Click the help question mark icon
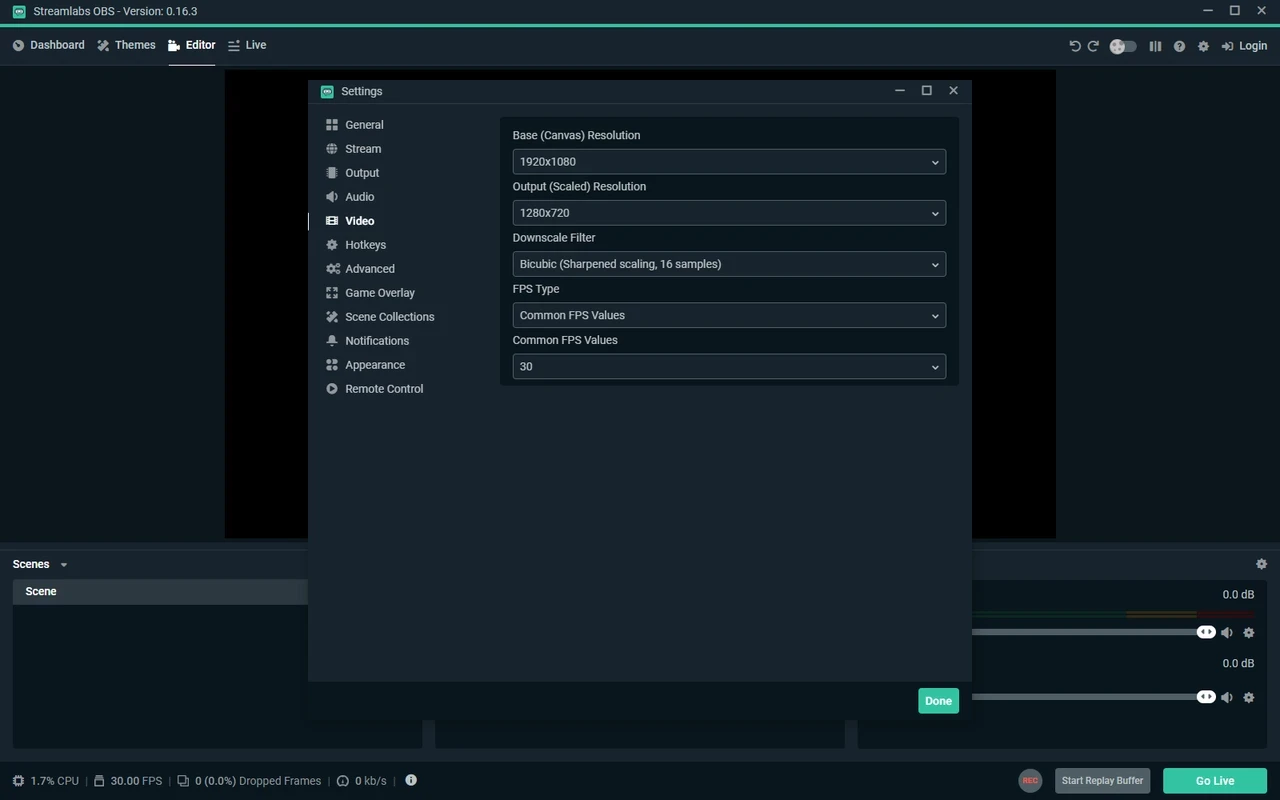 tap(1179, 46)
